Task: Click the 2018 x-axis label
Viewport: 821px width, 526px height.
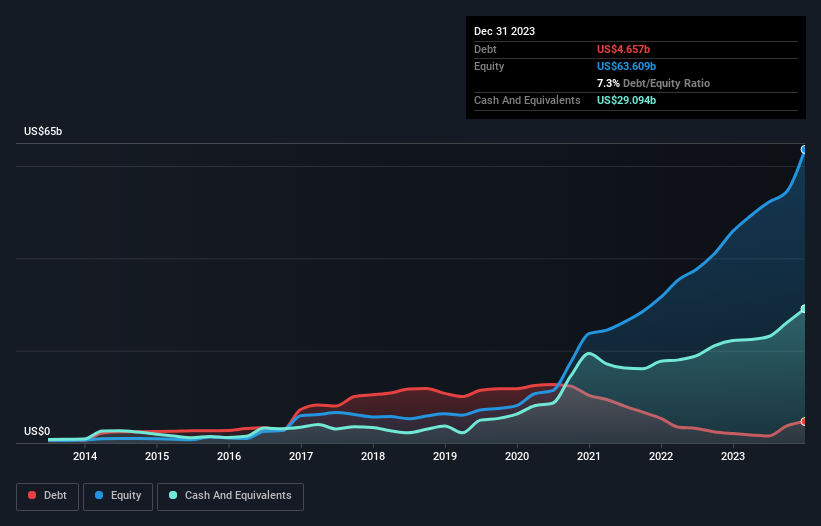Action: [x=373, y=456]
